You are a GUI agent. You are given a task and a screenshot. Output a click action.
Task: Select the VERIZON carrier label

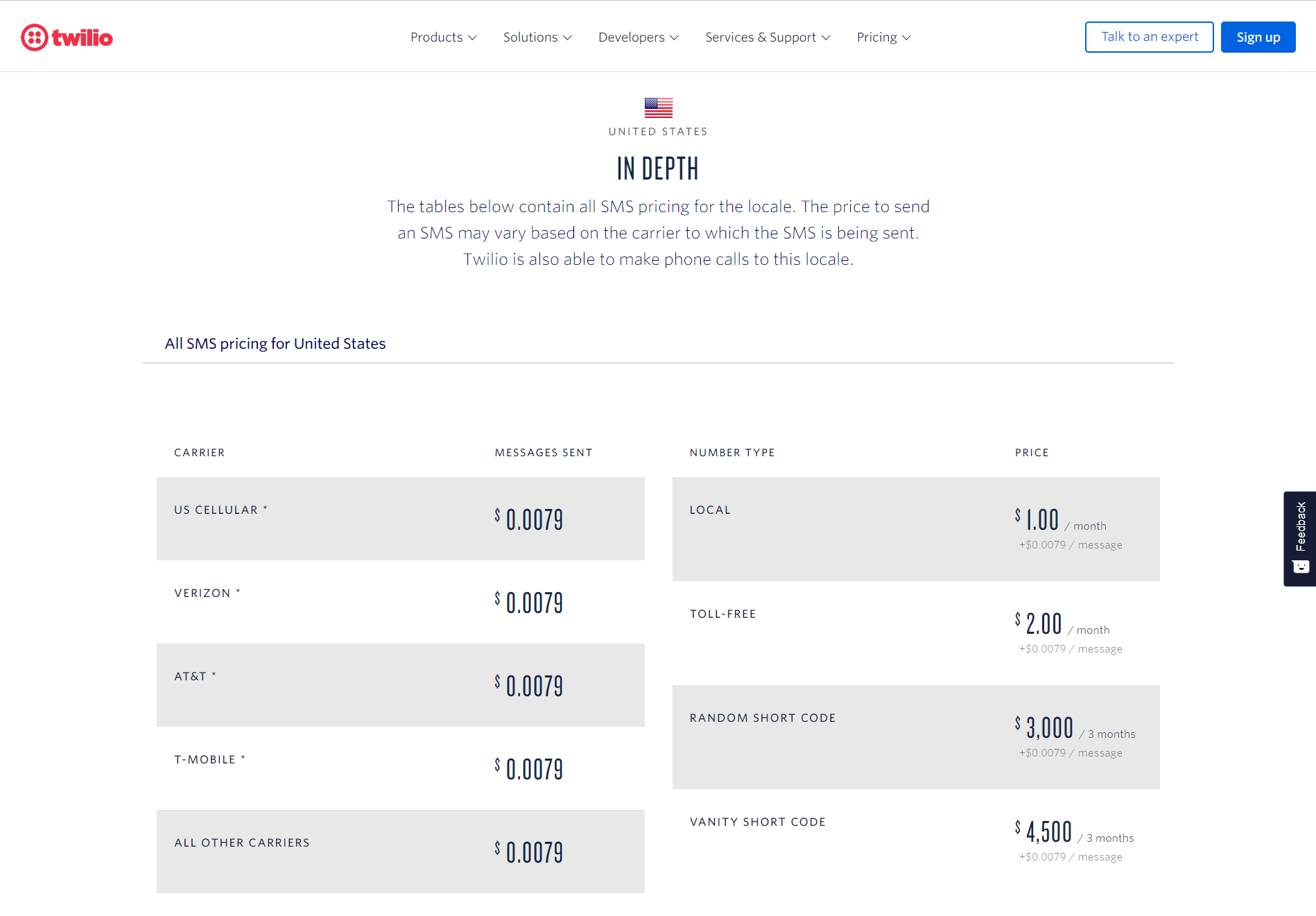click(x=207, y=593)
